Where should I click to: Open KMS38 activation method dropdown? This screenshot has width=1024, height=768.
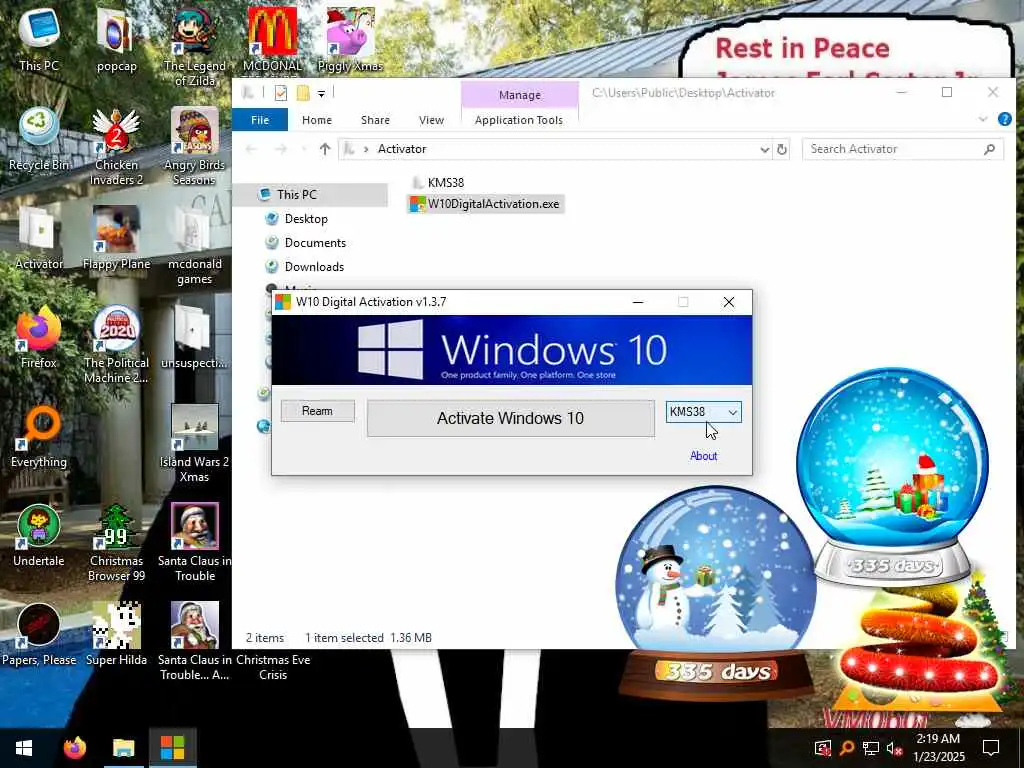(703, 412)
